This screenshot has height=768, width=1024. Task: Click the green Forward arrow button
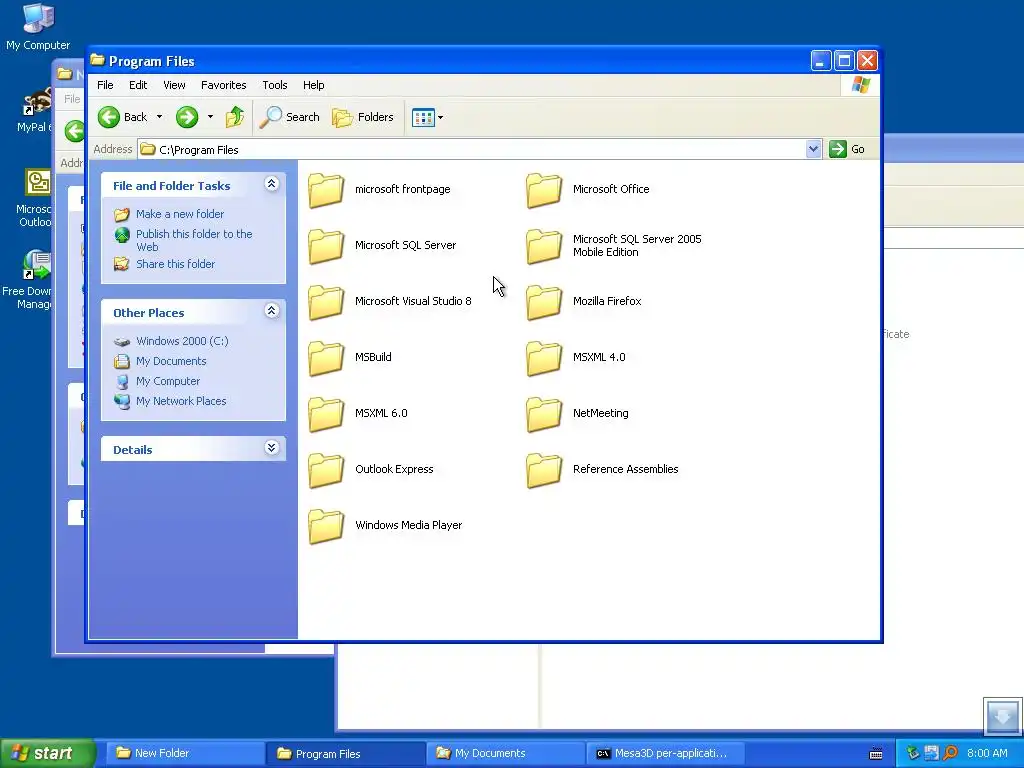187,118
